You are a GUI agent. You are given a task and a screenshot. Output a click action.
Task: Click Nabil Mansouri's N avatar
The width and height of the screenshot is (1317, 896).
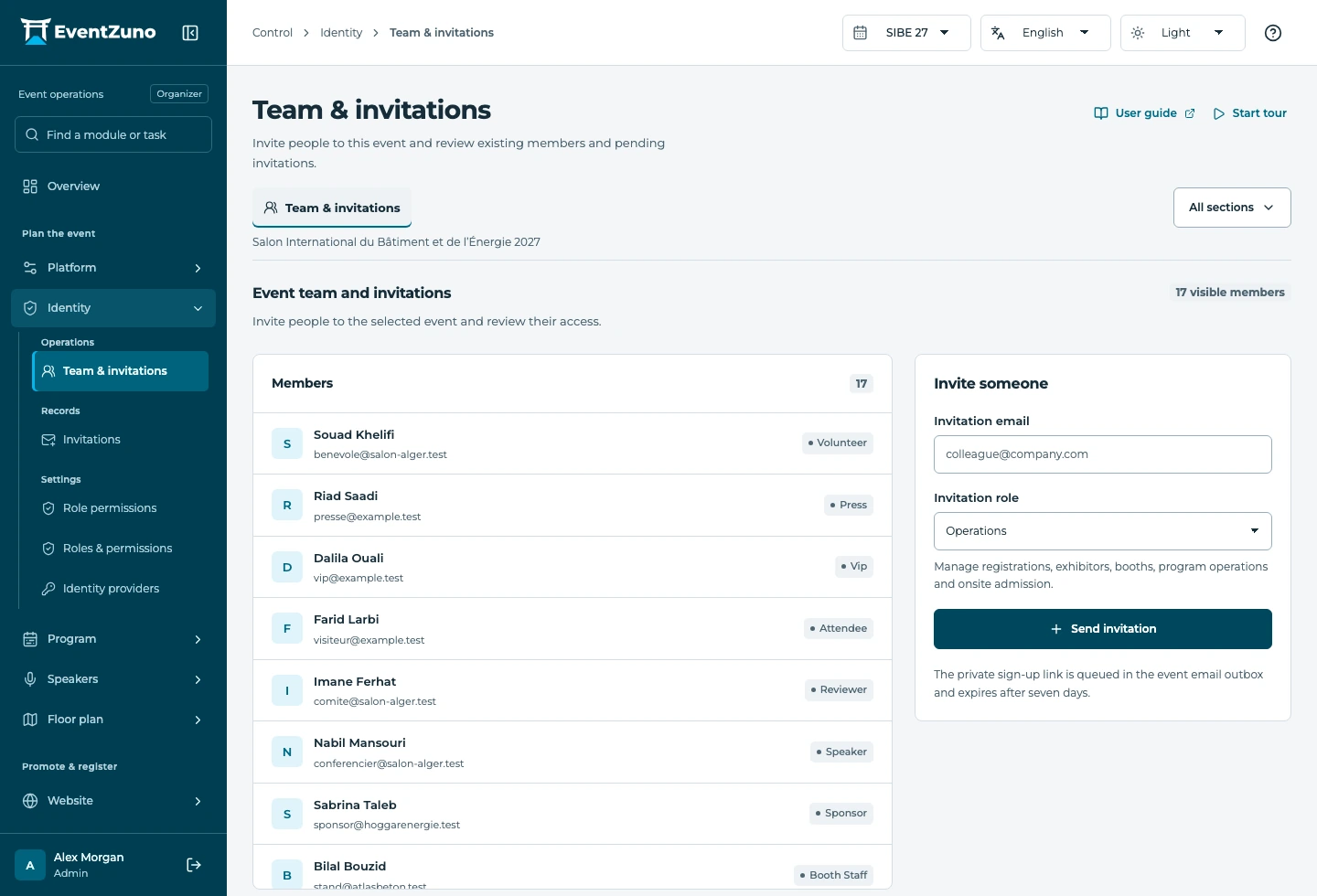tap(287, 752)
